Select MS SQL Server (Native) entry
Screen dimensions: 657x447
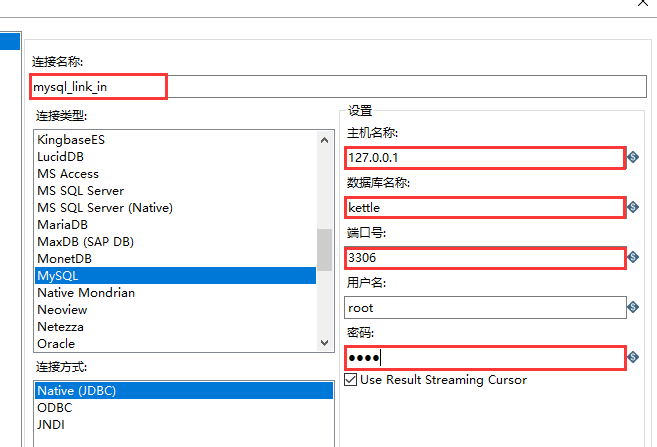tap(176, 208)
